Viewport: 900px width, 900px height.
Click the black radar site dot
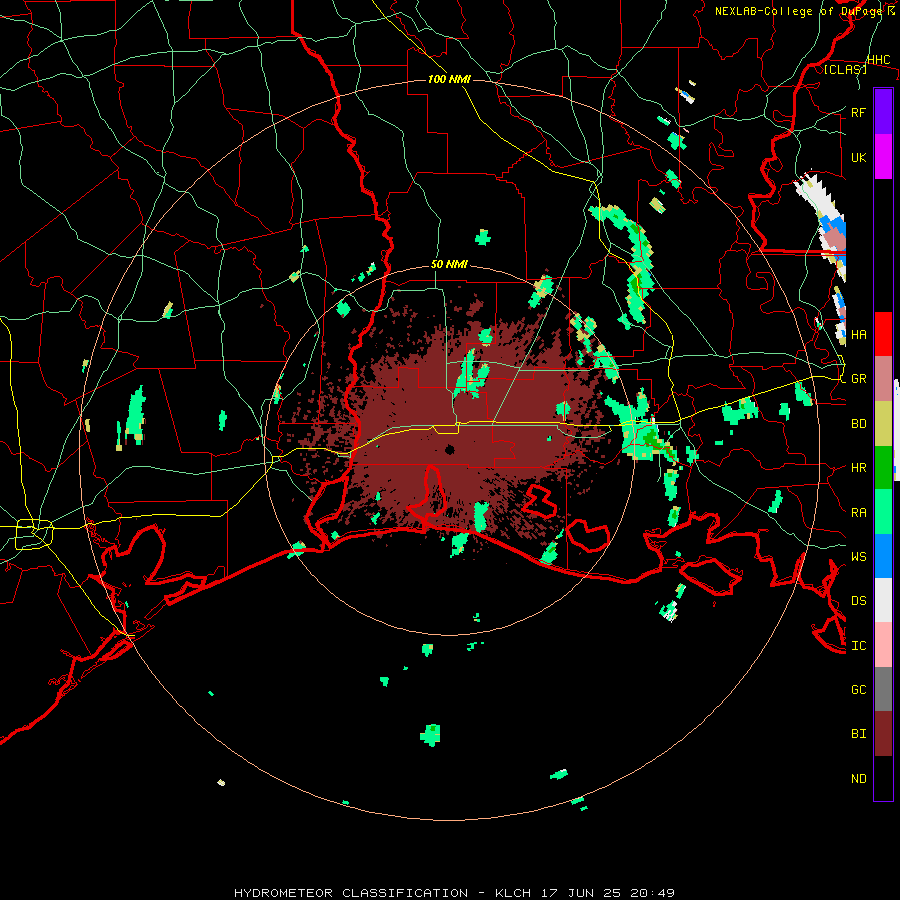pos(450,449)
